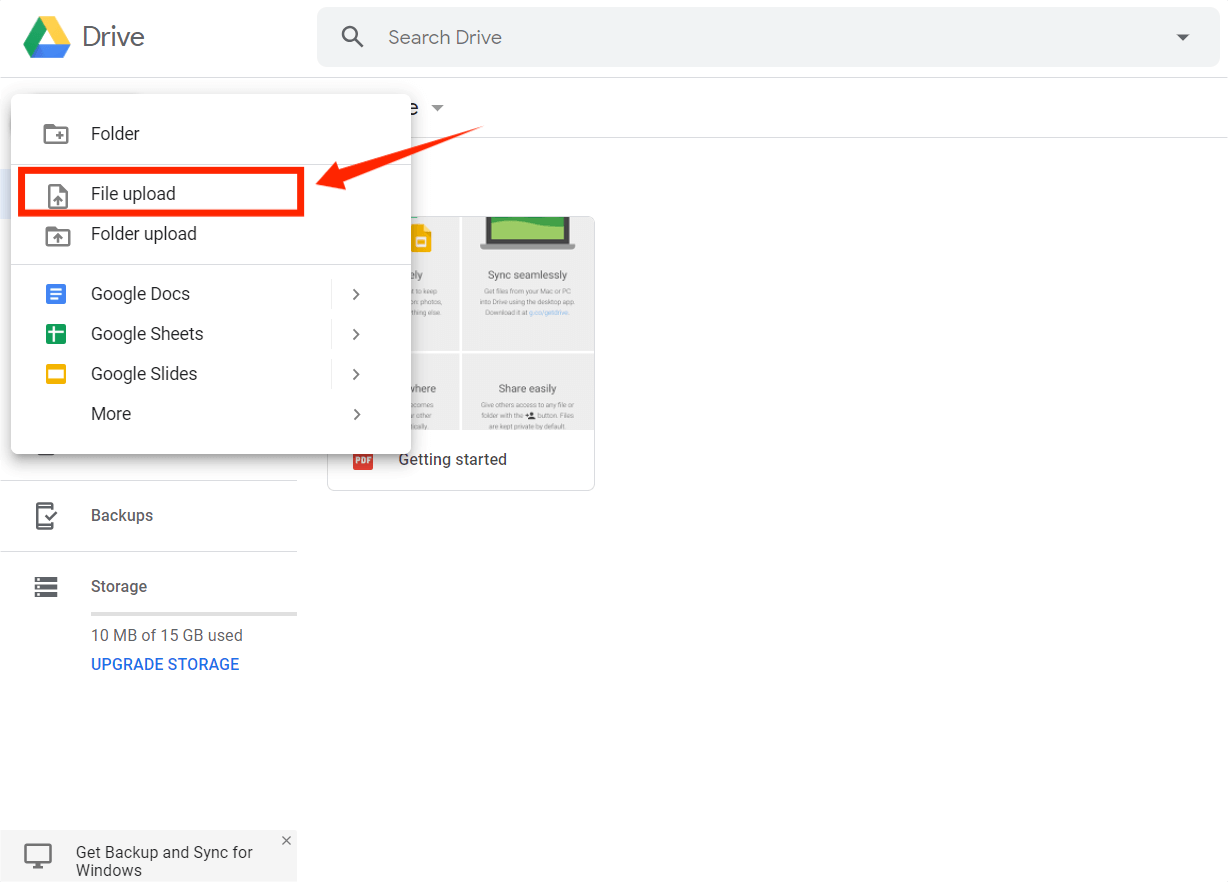Click the monitor icon for Backup and Sync
This screenshot has width=1228, height=882.
pos(38,856)
